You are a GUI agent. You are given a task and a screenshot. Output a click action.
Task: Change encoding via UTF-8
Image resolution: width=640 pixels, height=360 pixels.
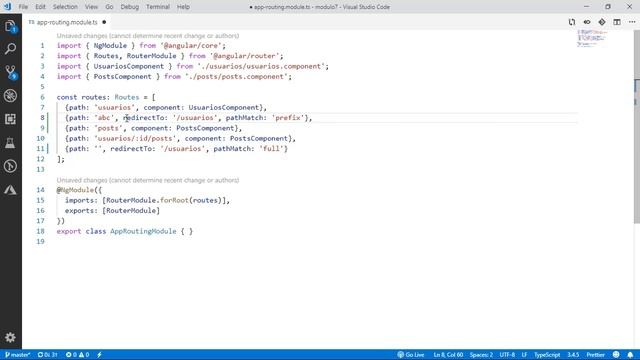pyautogui.click(x=507, y=355)
